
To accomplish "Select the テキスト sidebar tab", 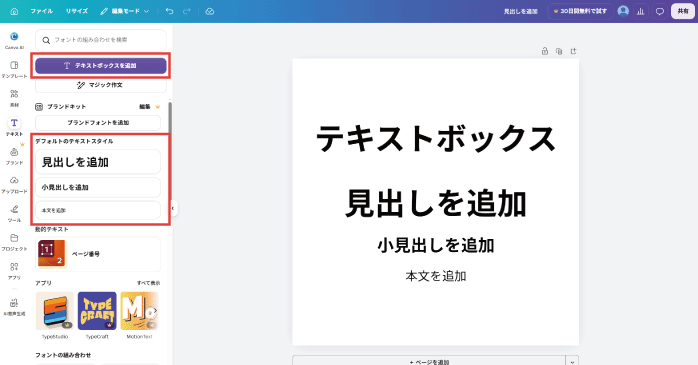I will click(x=14, y=127).
